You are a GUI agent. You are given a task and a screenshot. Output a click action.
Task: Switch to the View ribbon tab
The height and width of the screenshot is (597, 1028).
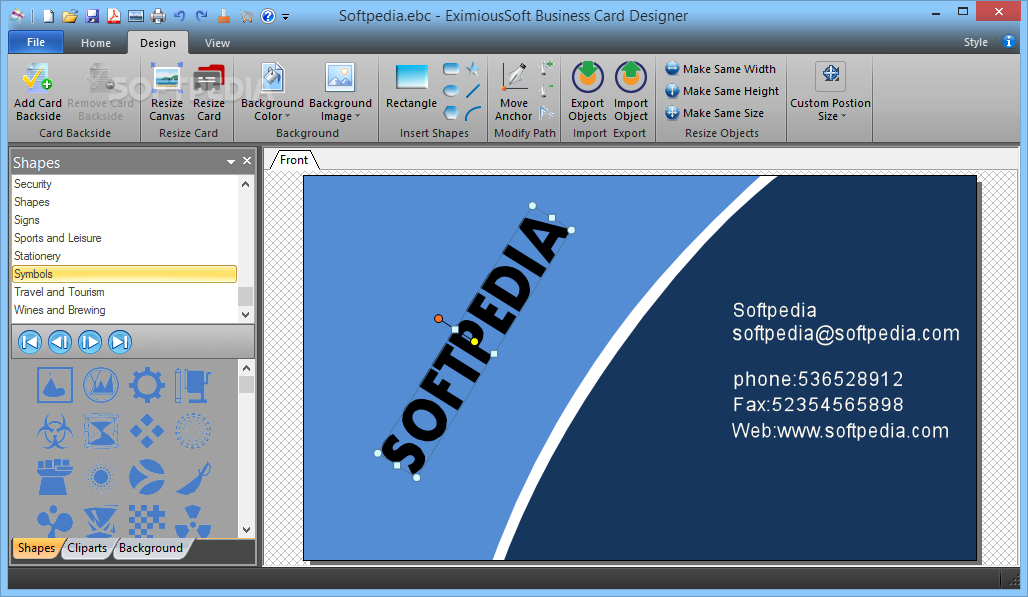pyautogui.click(x=217, y=43)
